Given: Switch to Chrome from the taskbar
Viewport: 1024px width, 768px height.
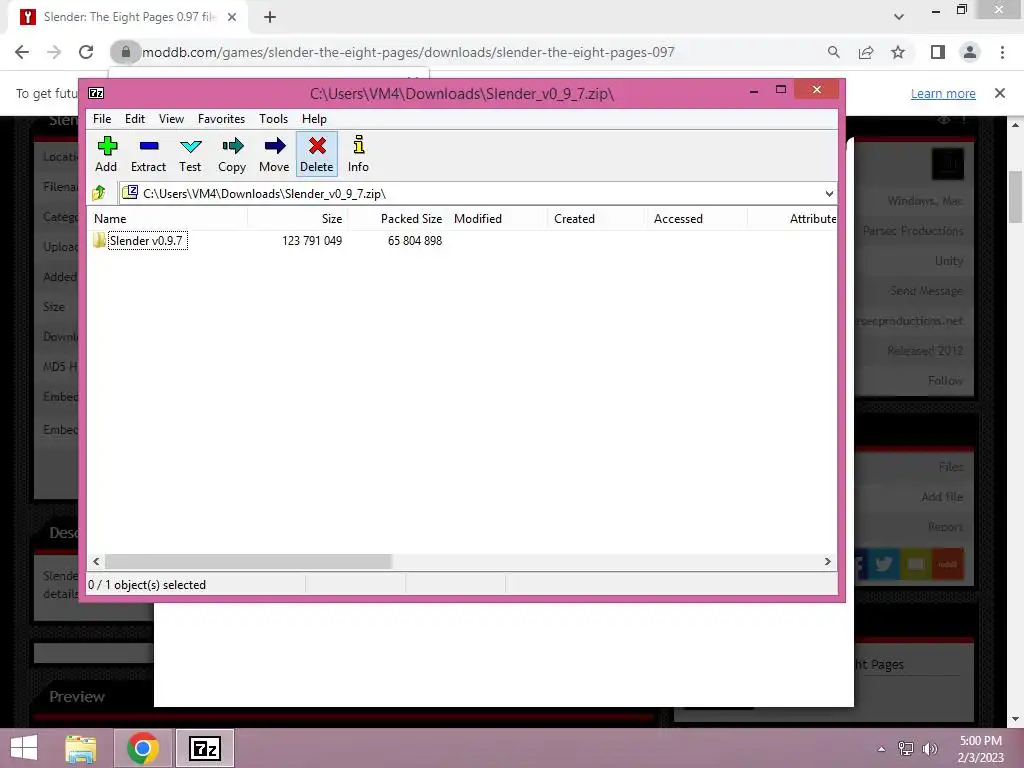Looking at the screenshot, I should (142, 748).
